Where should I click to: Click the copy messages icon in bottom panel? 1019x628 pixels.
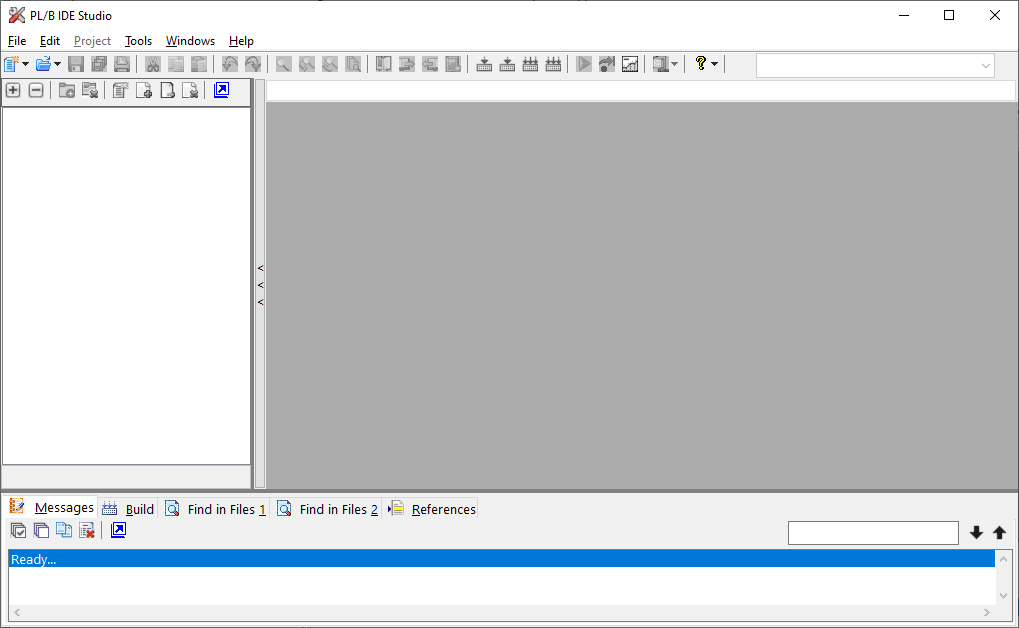click(64, 531)
